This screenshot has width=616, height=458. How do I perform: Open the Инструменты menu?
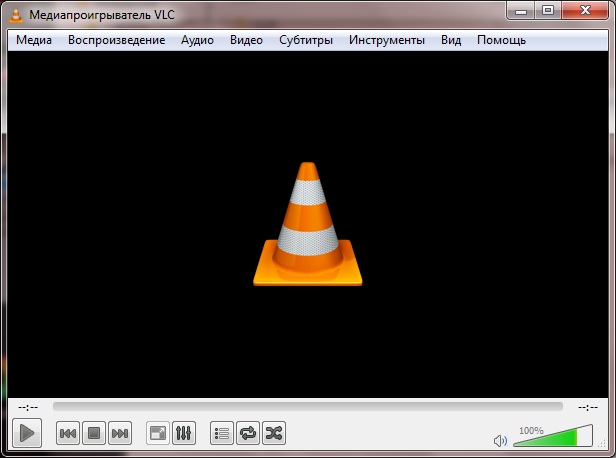pyautogui.click(x=387, y=40)
